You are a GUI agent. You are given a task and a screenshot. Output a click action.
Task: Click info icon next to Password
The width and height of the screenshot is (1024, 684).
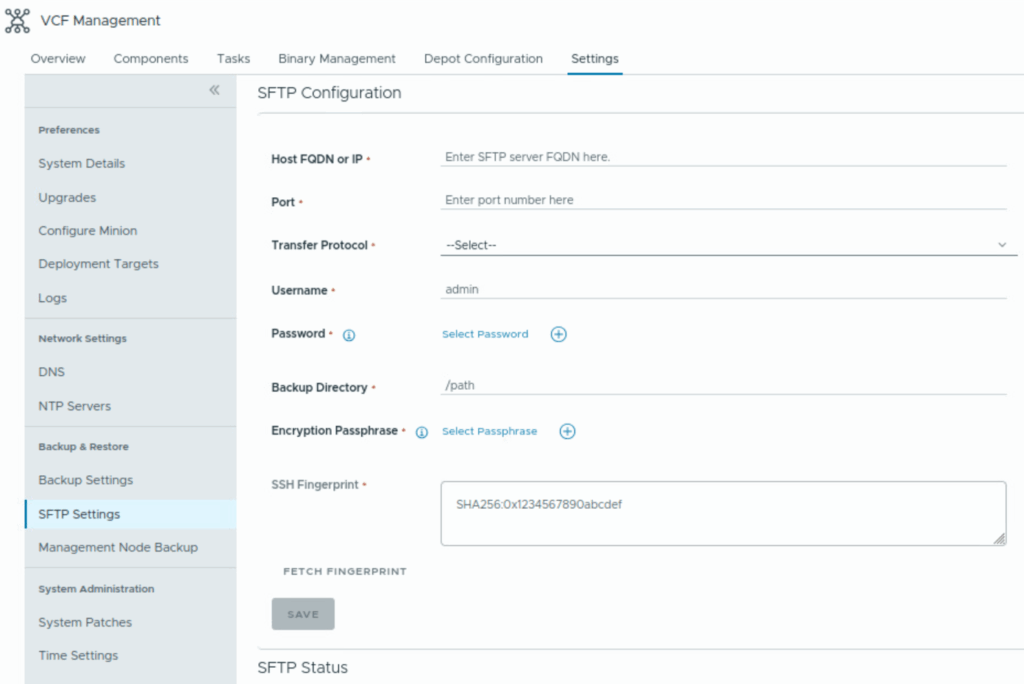(349, 335)
